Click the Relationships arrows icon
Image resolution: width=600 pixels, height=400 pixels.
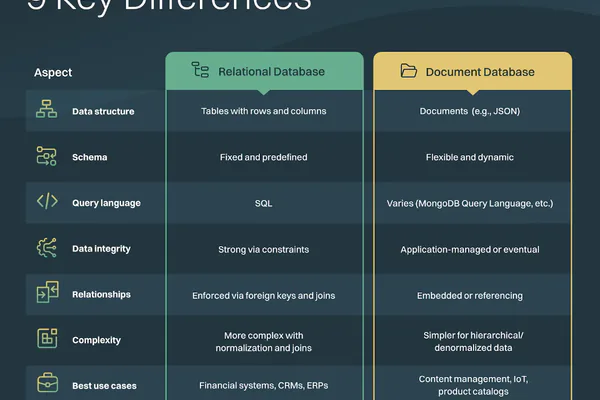coord(47,292)
